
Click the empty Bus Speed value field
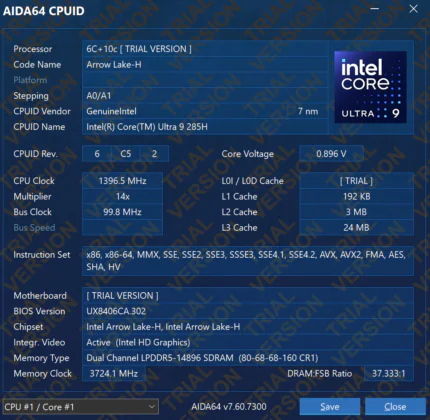(x=122, y=228)
